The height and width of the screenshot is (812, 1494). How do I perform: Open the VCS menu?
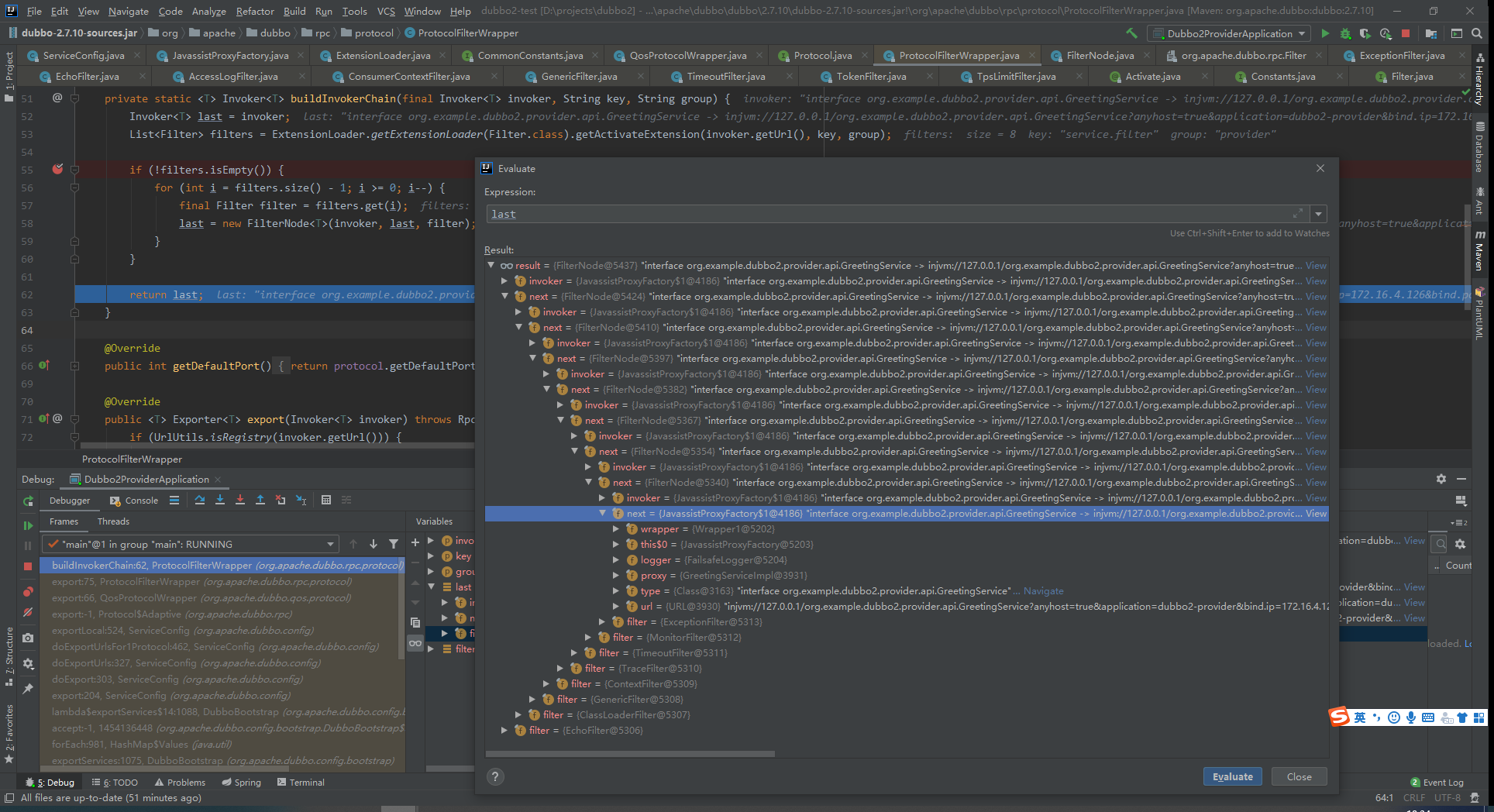point(386,11)
